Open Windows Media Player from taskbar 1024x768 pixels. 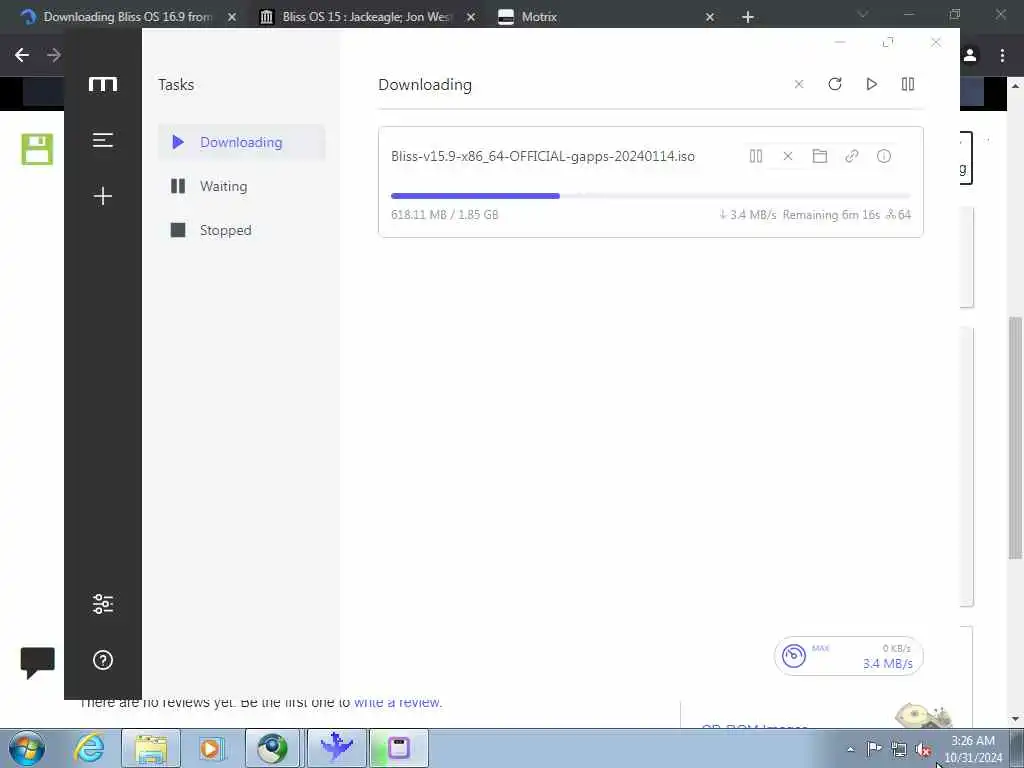210,748
